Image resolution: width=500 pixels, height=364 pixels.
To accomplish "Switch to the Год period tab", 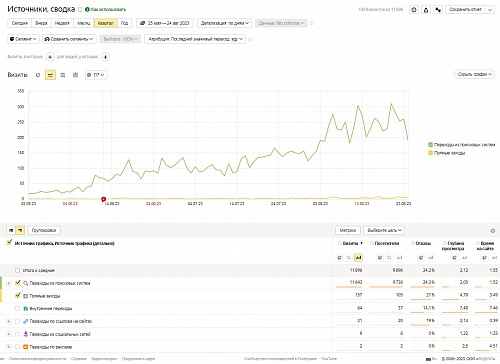I will click(124, 23).
